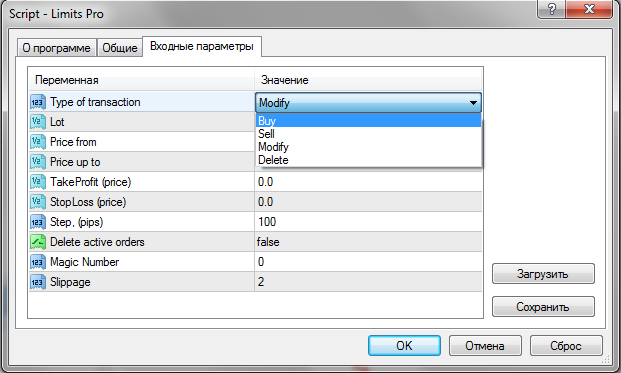Click the Переменная column header
621x373 pixels.
click(141, 80)
